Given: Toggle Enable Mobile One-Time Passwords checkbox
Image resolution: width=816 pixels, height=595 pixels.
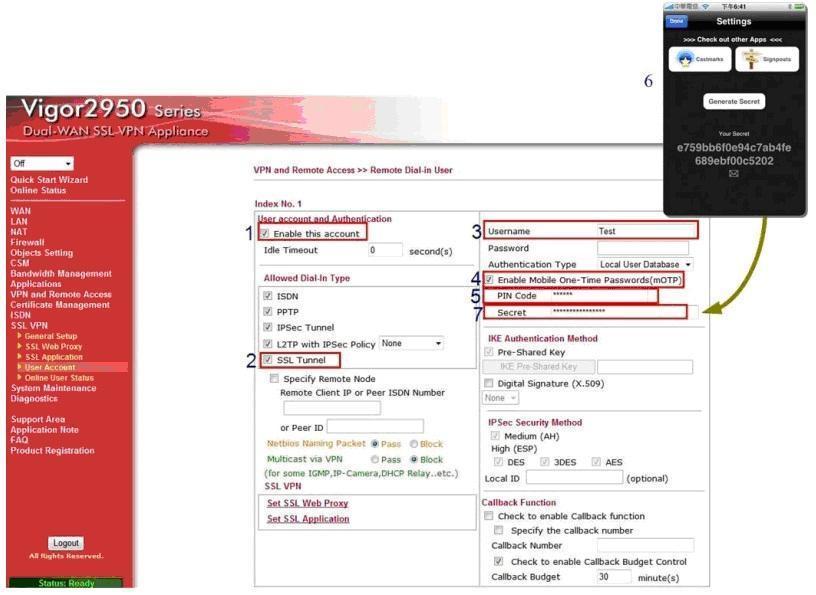Looking at the screenshot, I should click(x=489, y=280).
